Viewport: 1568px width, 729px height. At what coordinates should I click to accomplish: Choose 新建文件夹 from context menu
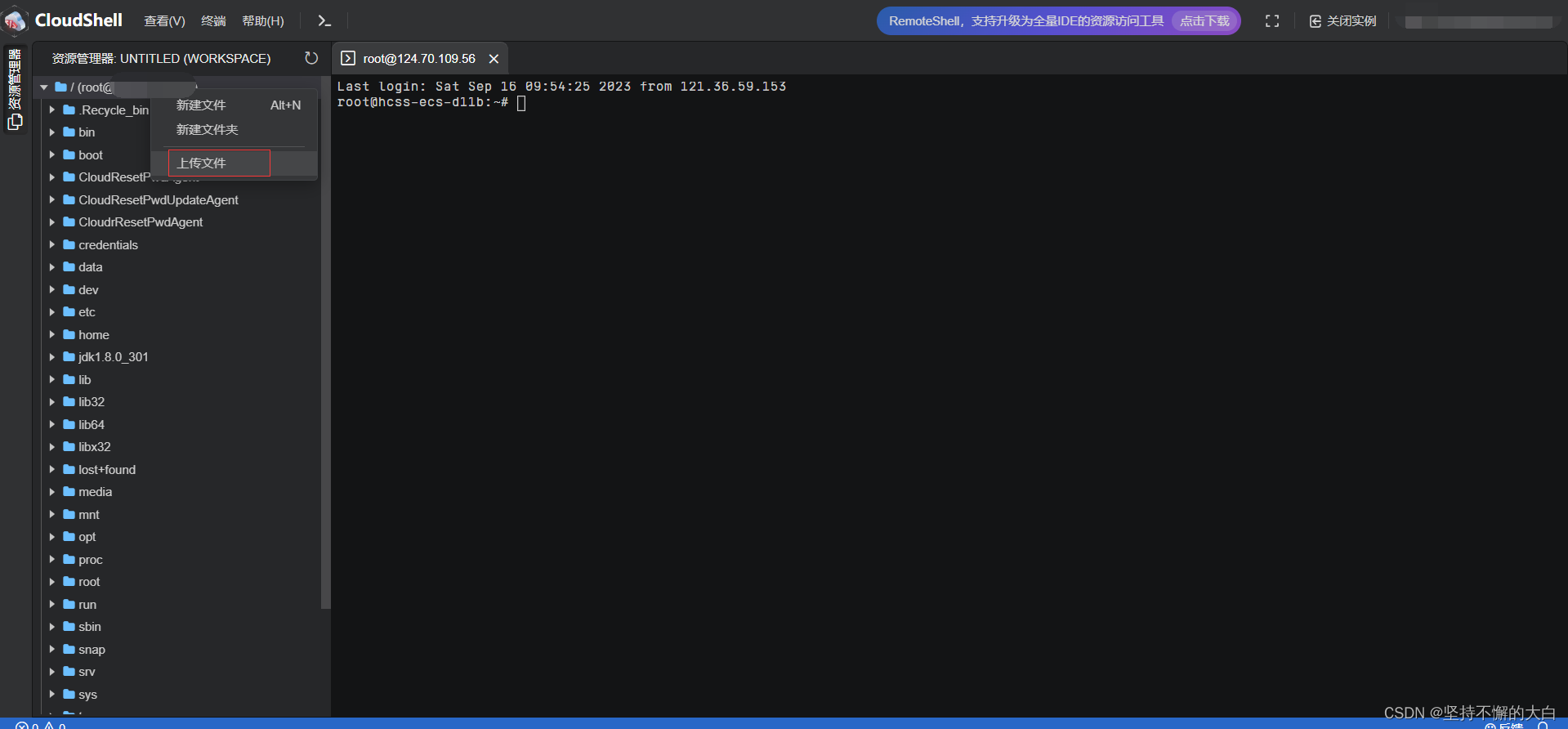coord(235,129)
